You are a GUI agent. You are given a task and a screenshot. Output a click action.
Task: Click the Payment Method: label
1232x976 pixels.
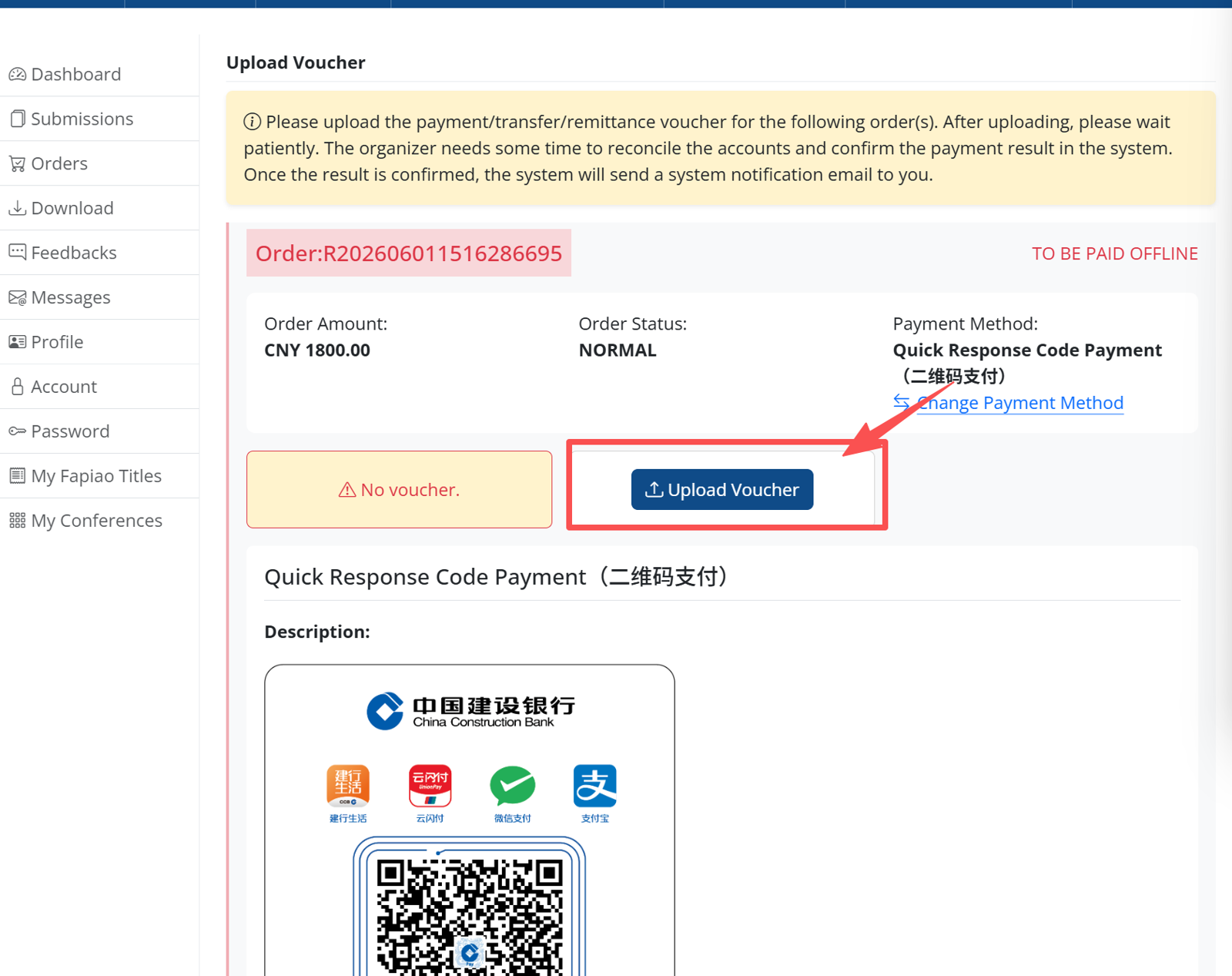pos(966,324)
